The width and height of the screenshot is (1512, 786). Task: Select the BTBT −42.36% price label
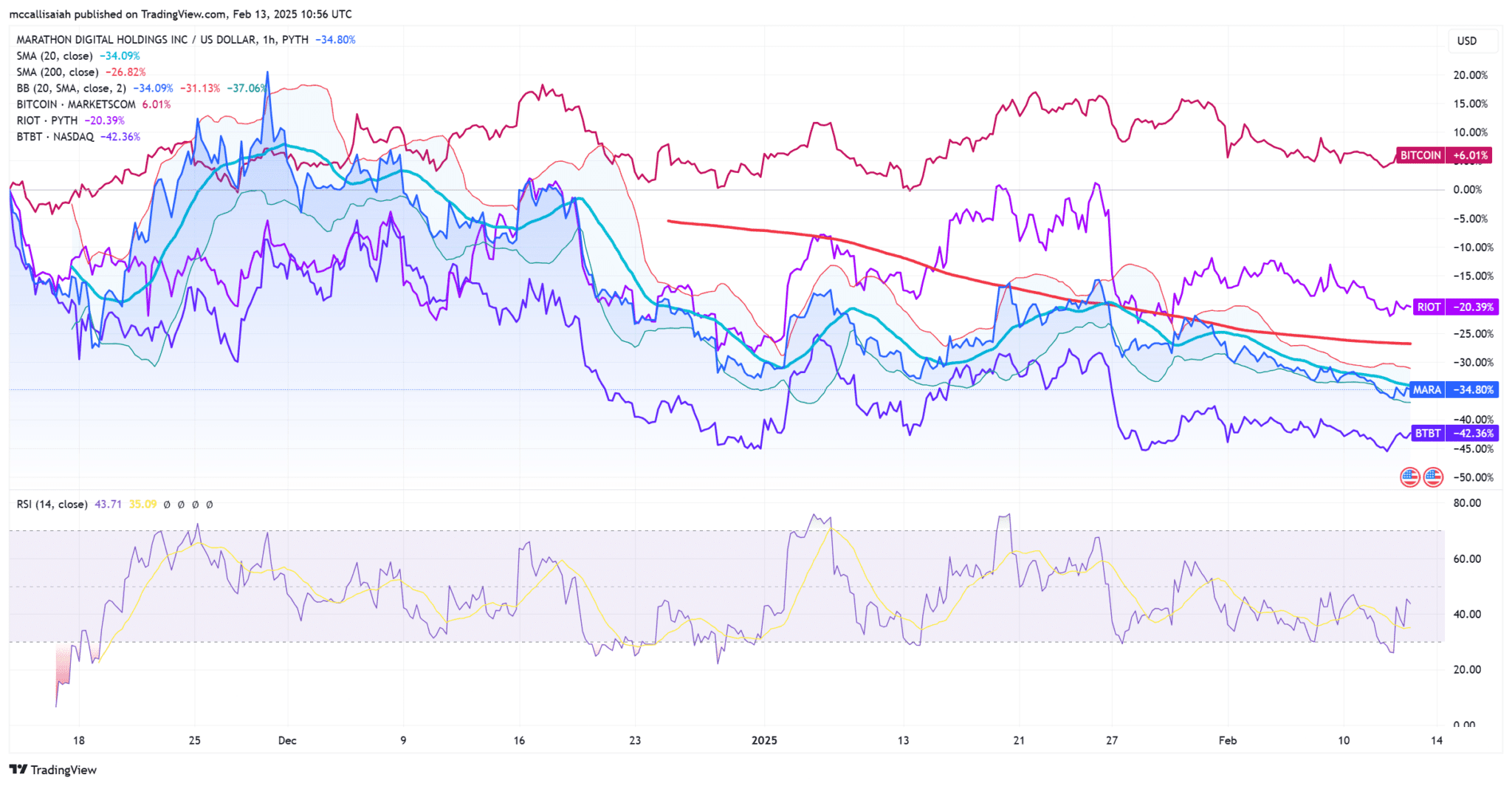point(1454,433)
